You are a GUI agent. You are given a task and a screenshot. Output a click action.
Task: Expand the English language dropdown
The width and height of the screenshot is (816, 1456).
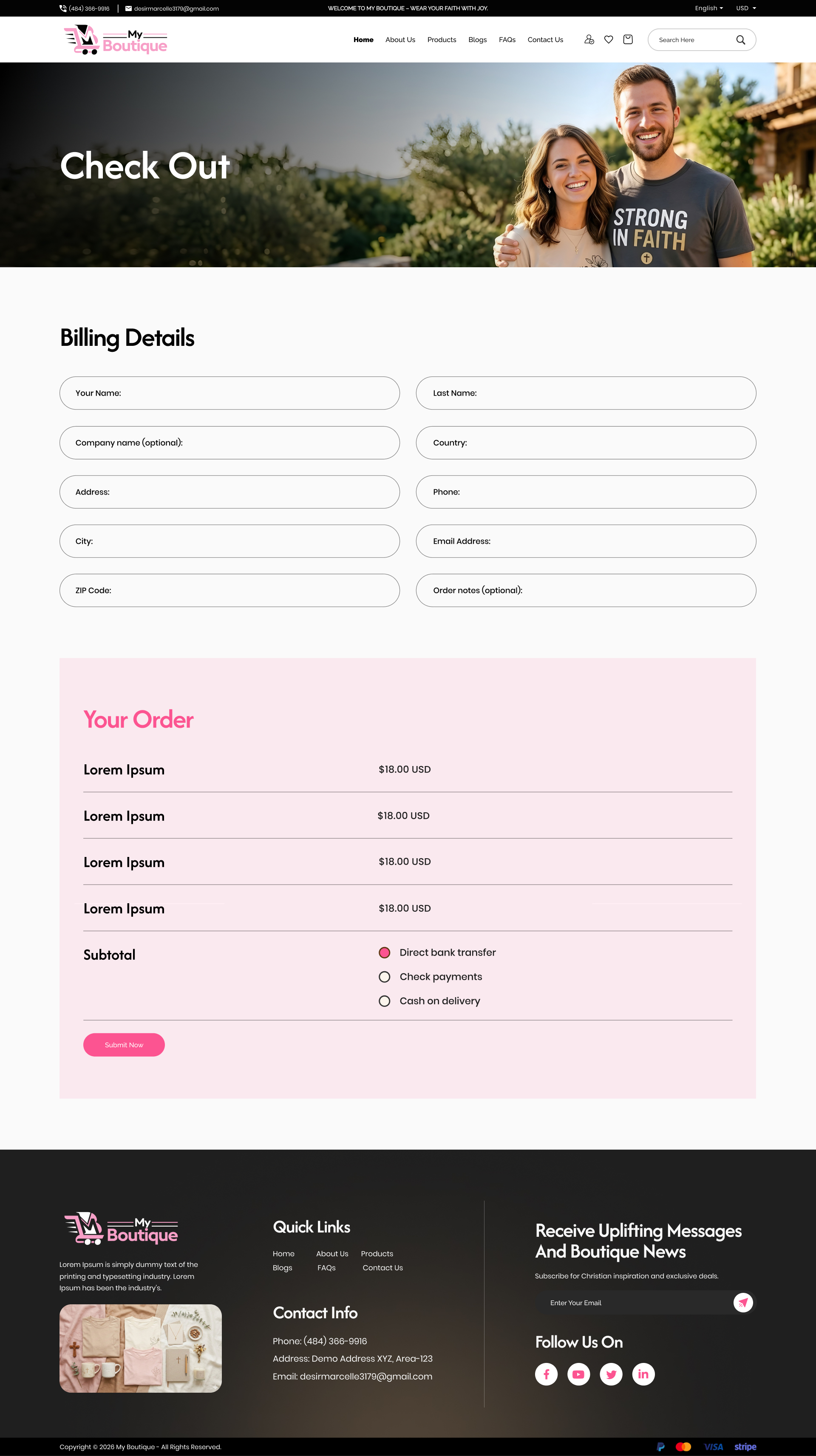tap(708, 8)
